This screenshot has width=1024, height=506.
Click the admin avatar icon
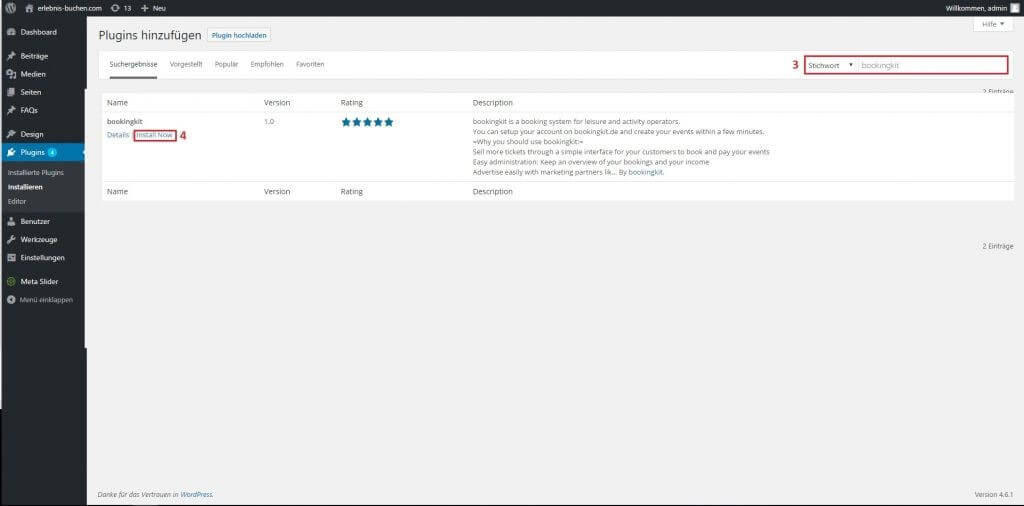1014,8
